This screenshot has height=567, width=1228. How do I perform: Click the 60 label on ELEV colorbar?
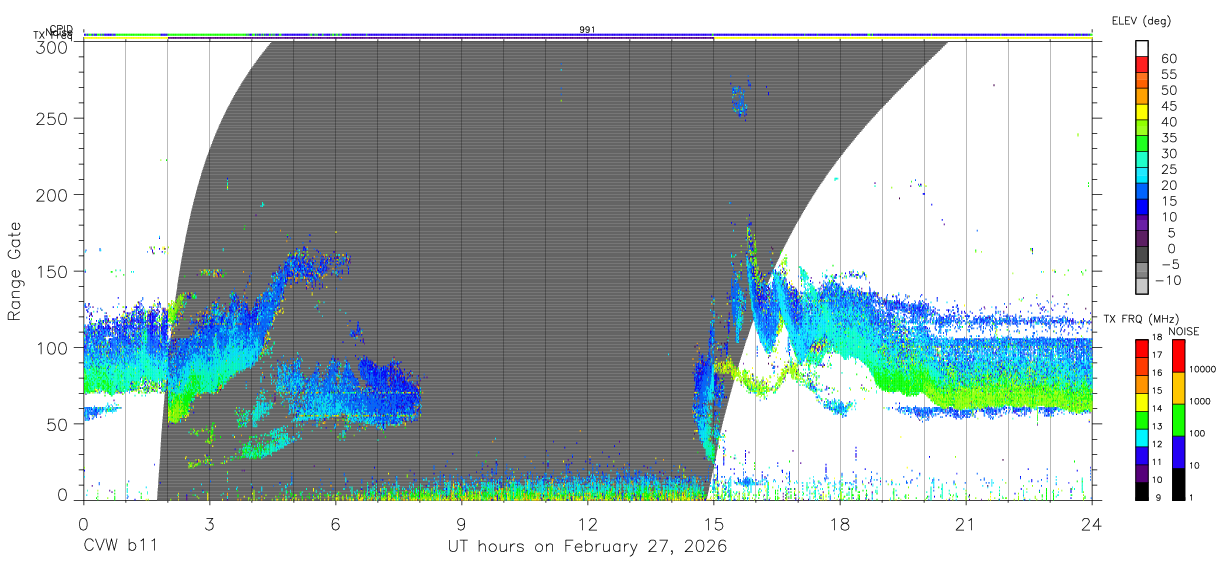coord(1167,58)
